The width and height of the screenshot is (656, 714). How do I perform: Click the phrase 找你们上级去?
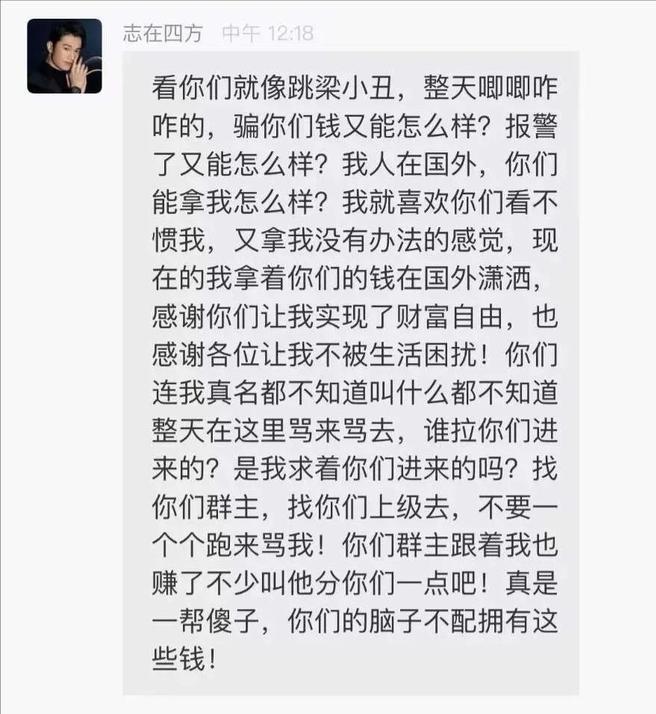pyautogui.click(x=369, y=507)
